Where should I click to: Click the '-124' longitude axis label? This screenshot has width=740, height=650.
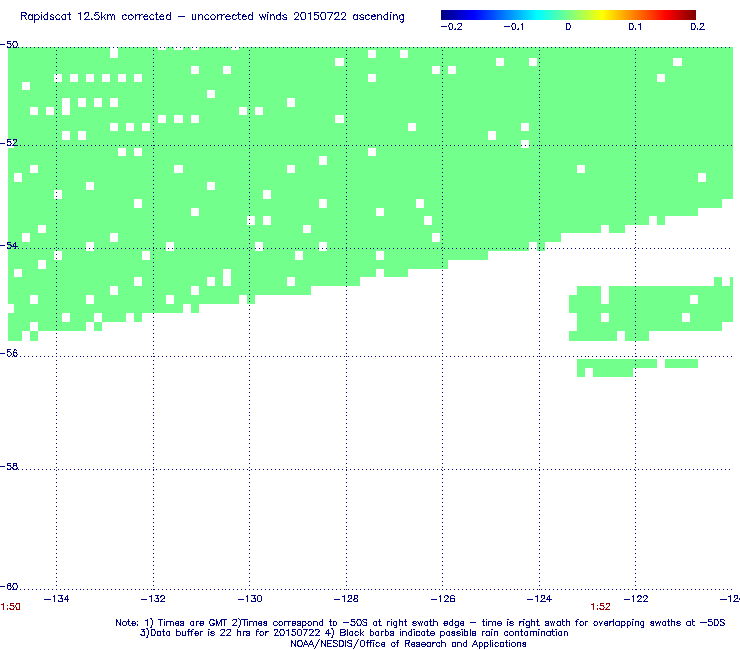click(x=539, y=599)
